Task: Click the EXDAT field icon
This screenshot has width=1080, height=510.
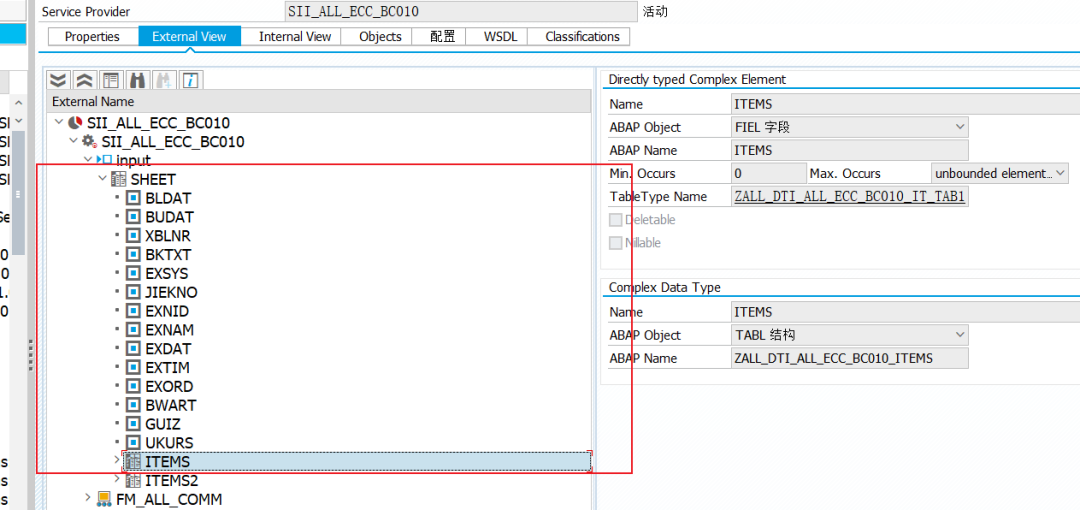Action: 133,349
